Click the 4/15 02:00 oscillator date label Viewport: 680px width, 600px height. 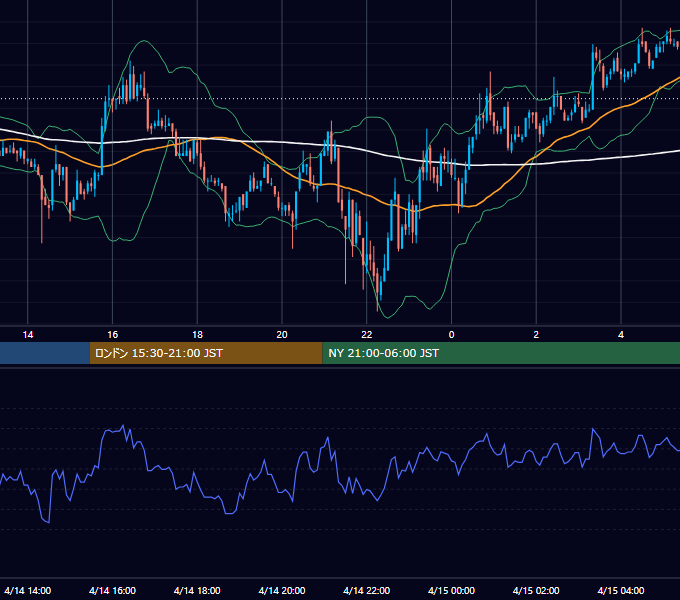pyautogui.click(x=536, y=590)
